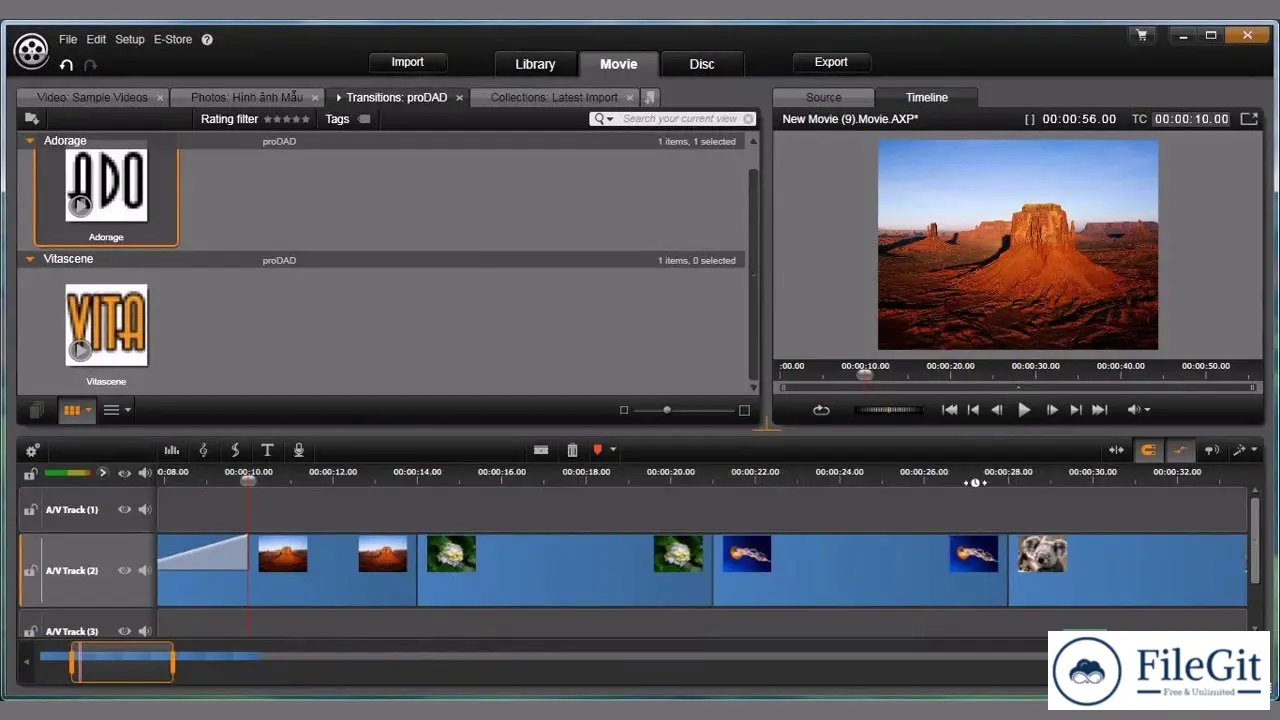
Task: Select the Title tool T icon
Action: (267, 450)
